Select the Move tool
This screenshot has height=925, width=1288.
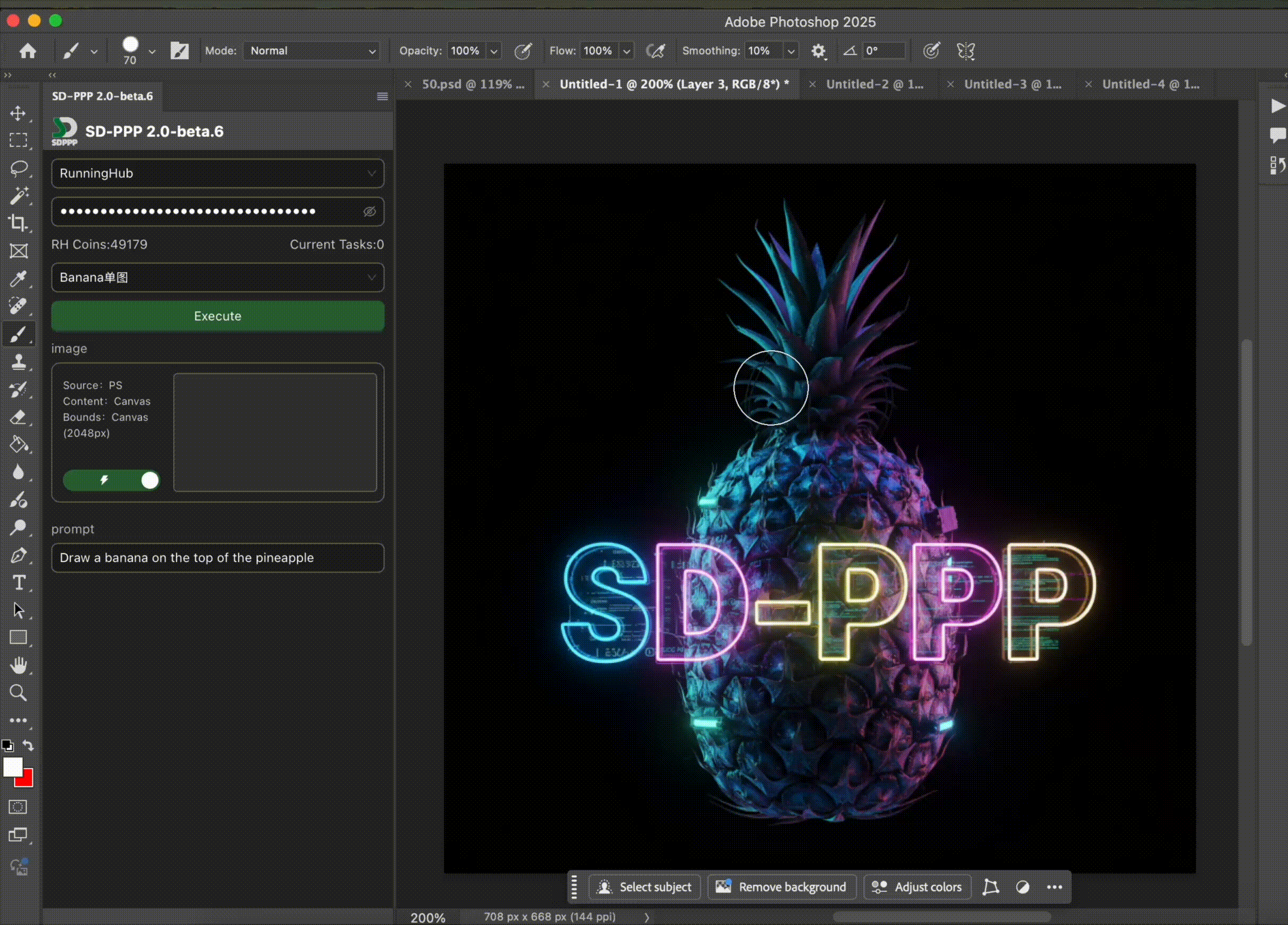[19, 113]
